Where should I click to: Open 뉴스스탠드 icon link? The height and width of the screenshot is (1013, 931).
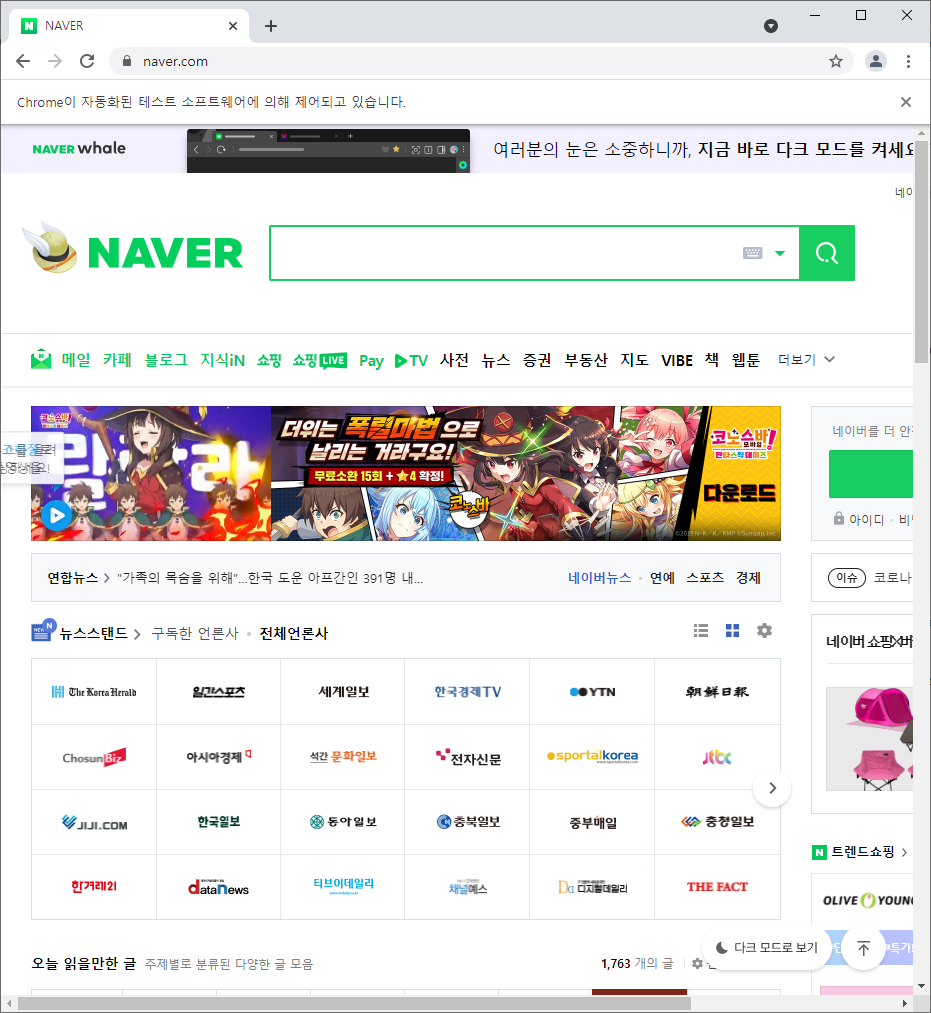coord(43,631)
